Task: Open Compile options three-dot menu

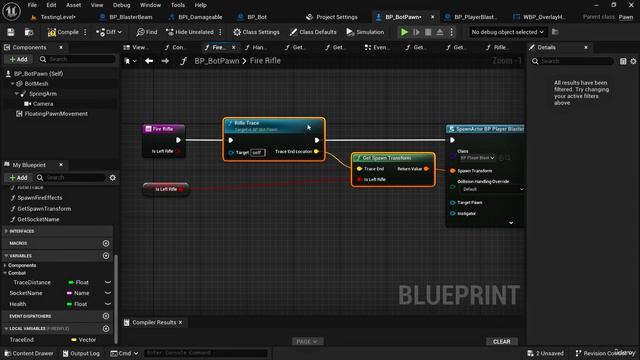Action: [85, 32]
